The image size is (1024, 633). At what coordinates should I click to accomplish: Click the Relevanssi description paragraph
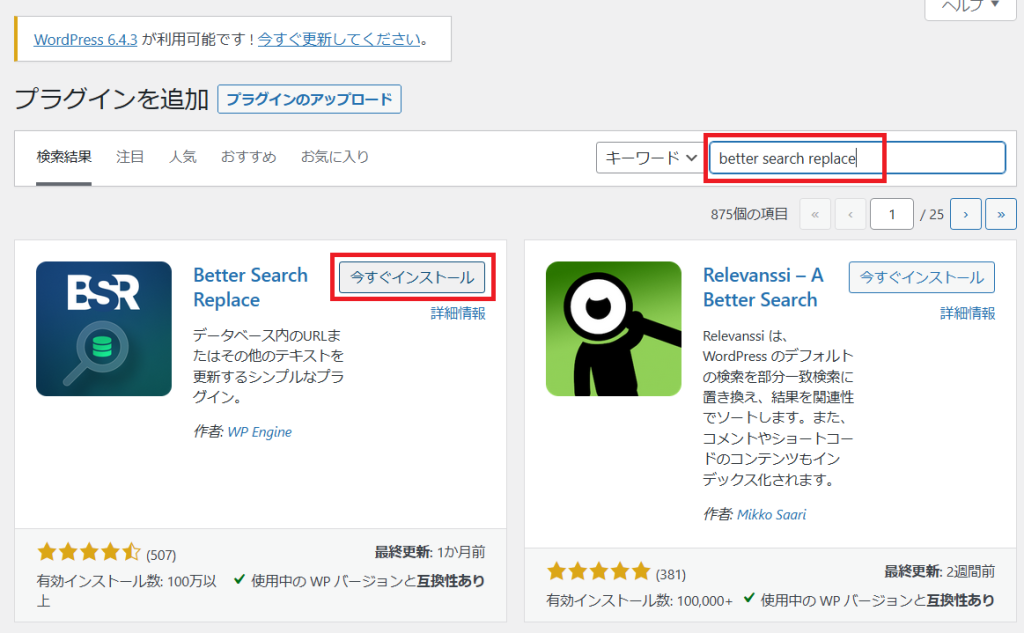[778, 408]
